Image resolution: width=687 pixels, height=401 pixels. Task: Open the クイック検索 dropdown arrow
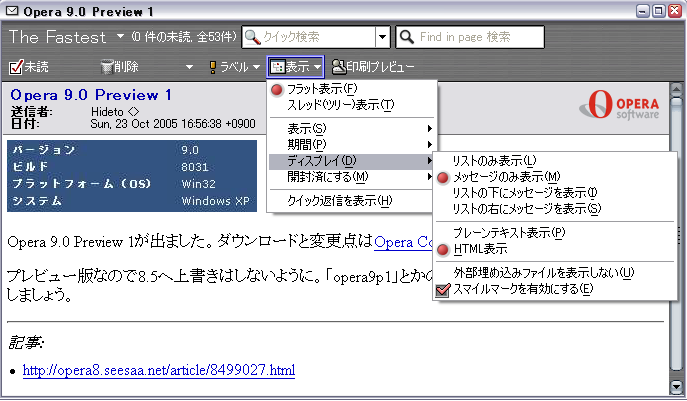pos(383,37)
